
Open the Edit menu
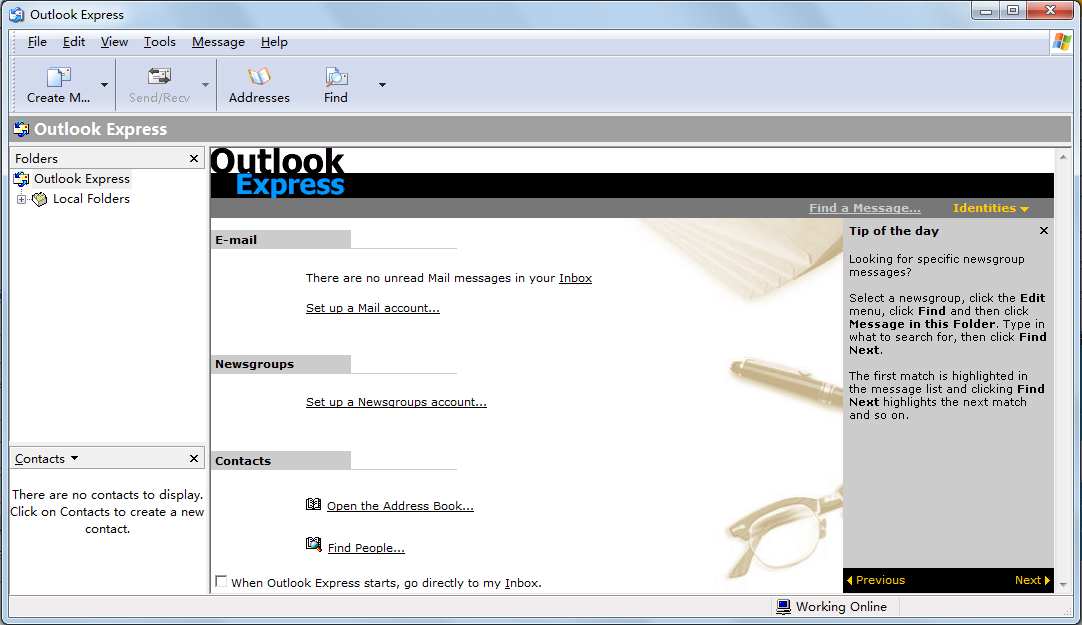[74, 42]
